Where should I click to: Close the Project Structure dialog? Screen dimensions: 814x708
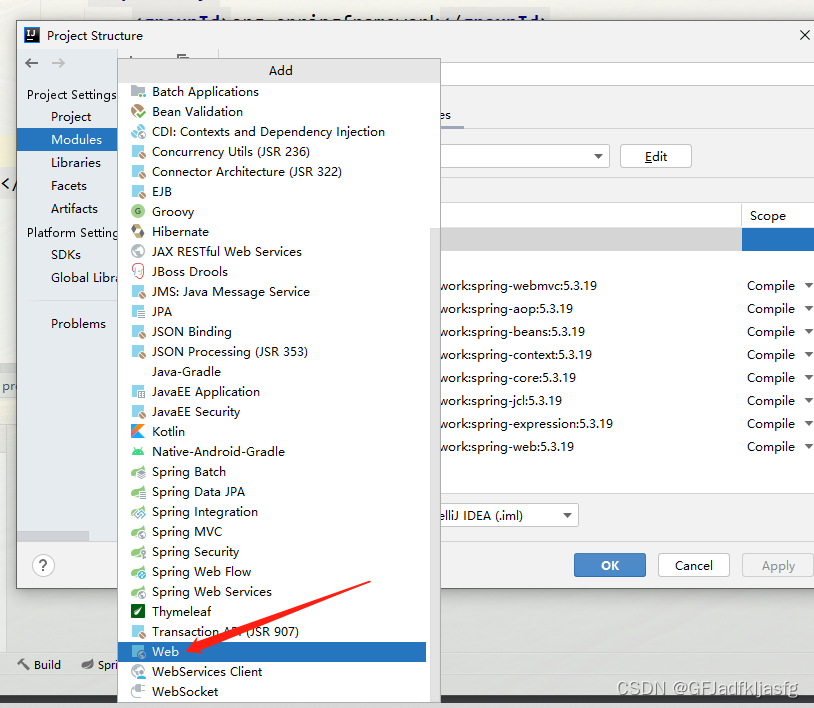[804, 35]
